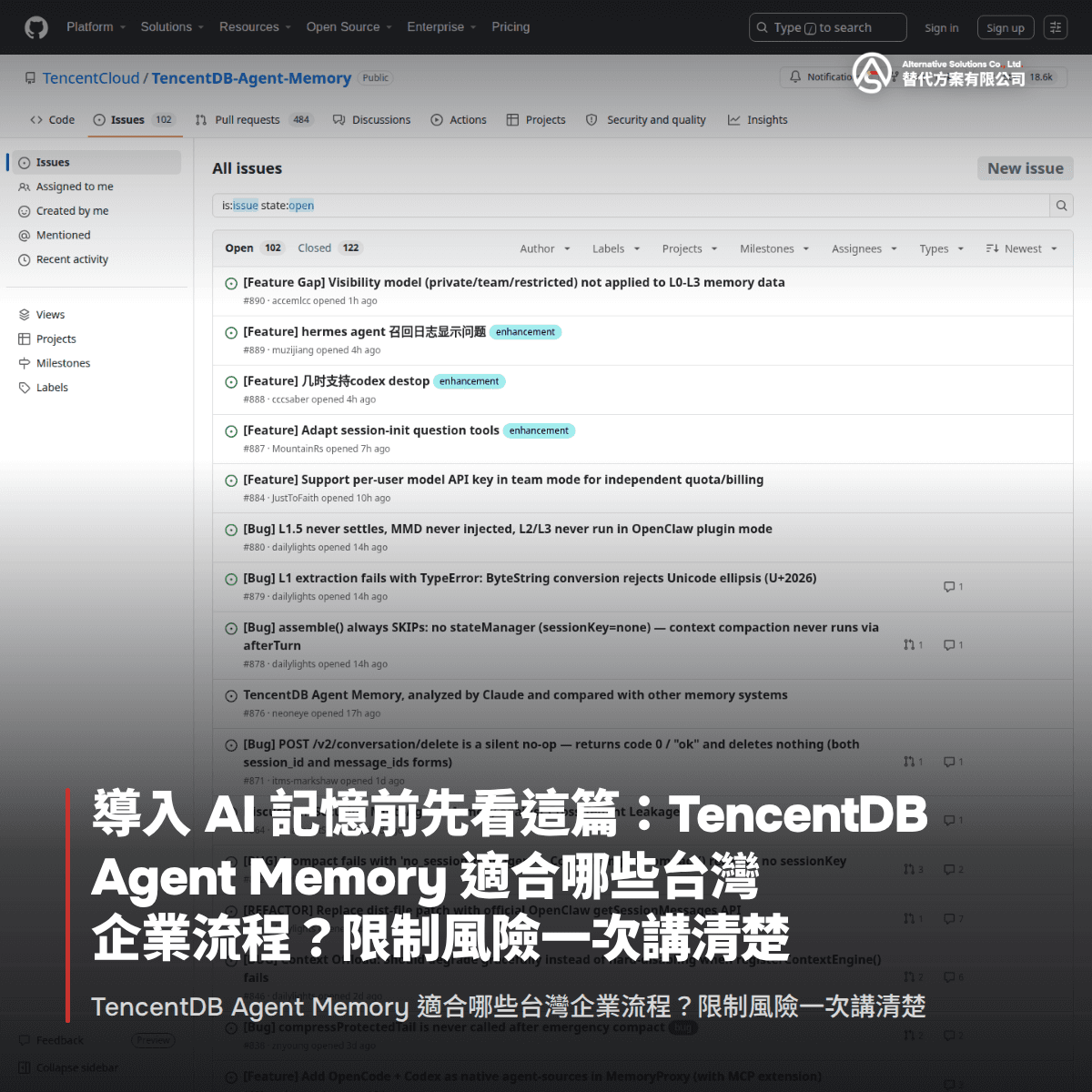Click the search magnifier button beside filter
This screenshot has width=1092, height=1092.
[x=1061, y=206]
